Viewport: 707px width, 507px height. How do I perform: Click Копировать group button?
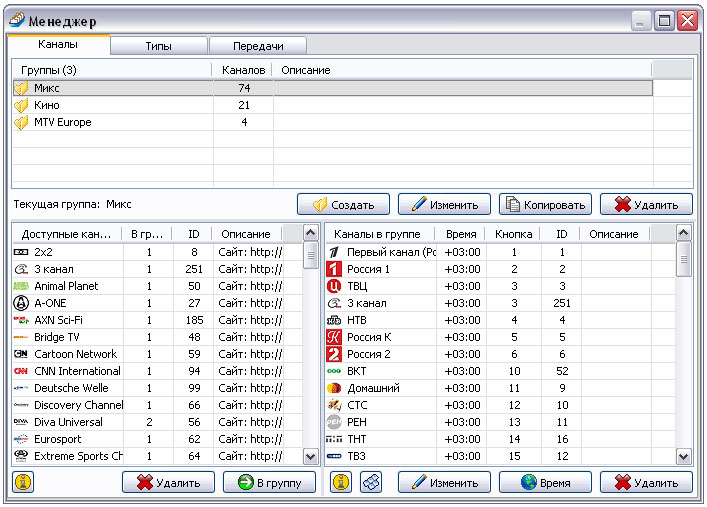point(546,204)
